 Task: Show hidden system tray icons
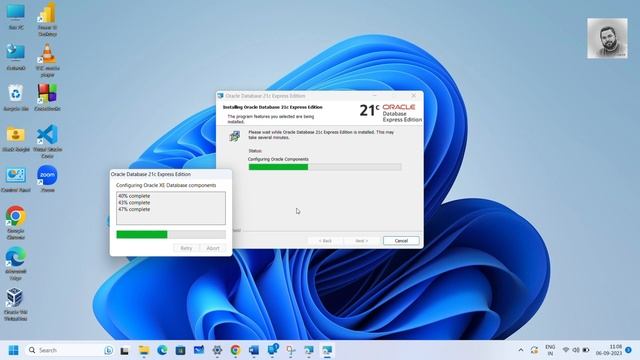click(x=521, y=350)
